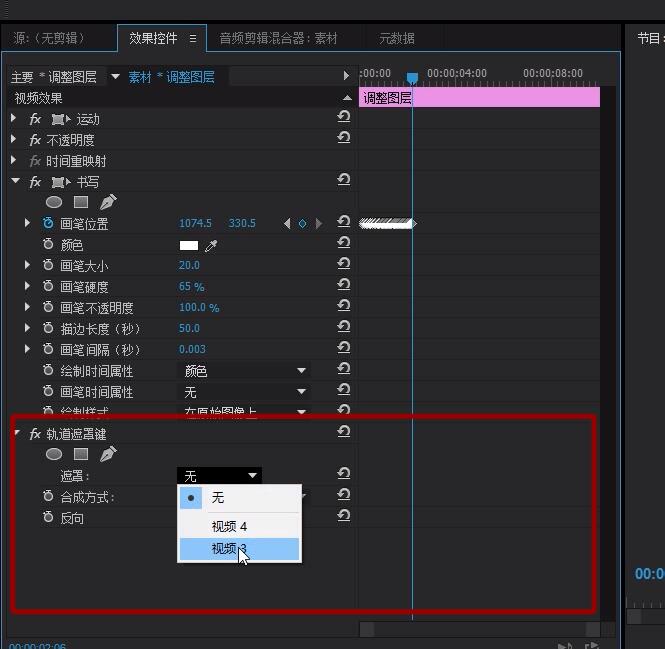Select 无 option in list
Viewport: 665px width, 649px height.
click(x=240, y=498)
